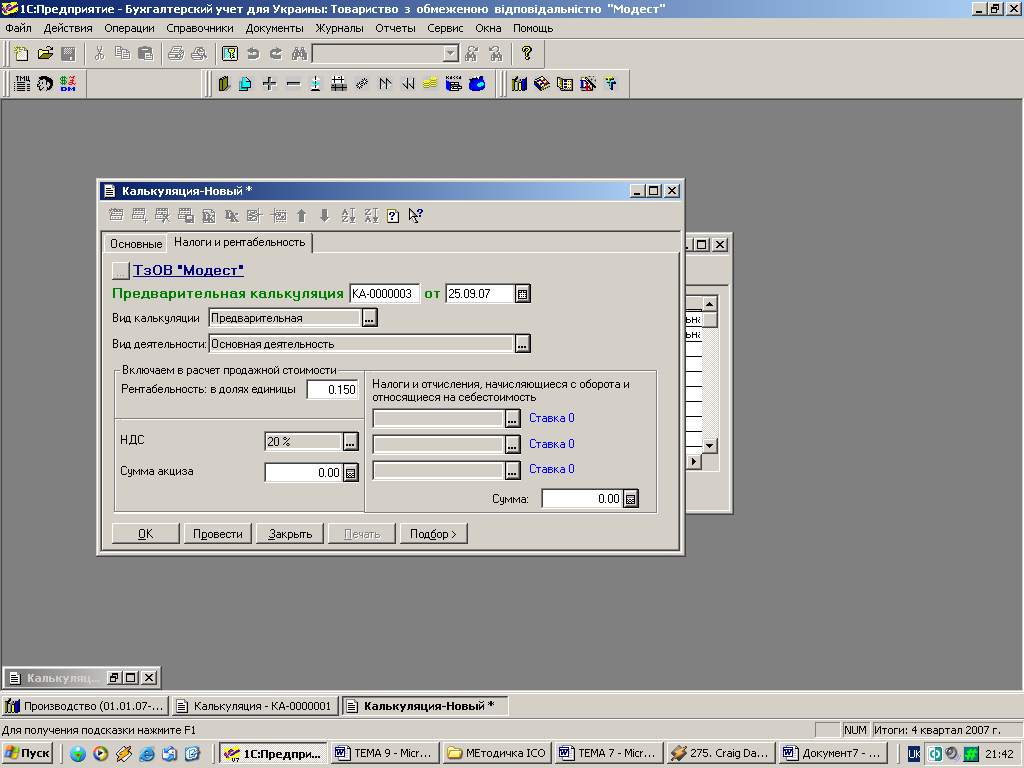Screen dimensions: 1024x768
Task: Click the OK button
Action: (x=146, y=534)
